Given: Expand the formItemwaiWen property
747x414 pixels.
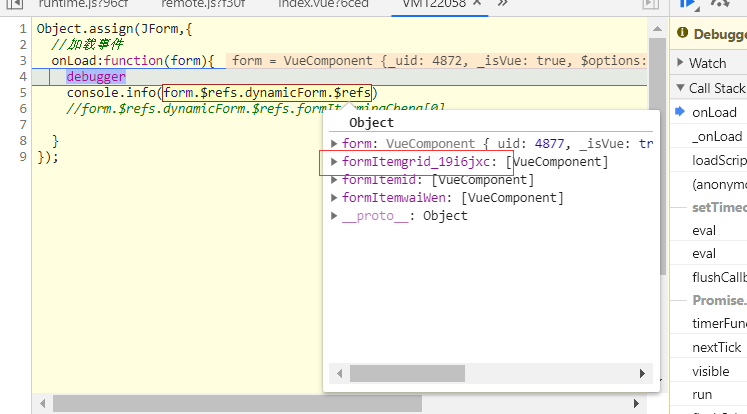Looking at the screenshot, I should pyautogui.click(x=334, y=198).
